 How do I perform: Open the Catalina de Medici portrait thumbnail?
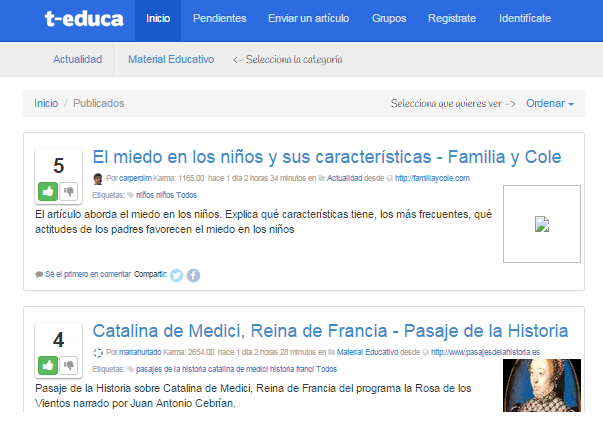(542, 385)
